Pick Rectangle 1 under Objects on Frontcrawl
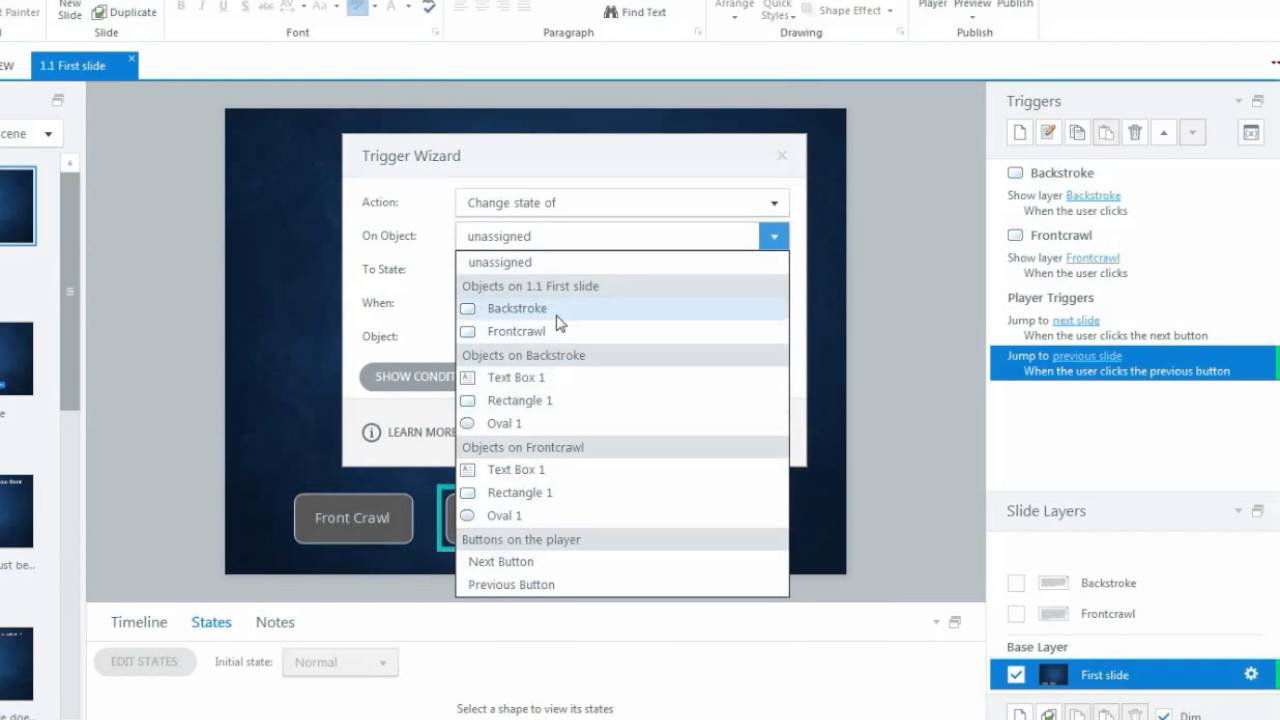Viewport: 1280px width, 720px height. coord(622,492)
